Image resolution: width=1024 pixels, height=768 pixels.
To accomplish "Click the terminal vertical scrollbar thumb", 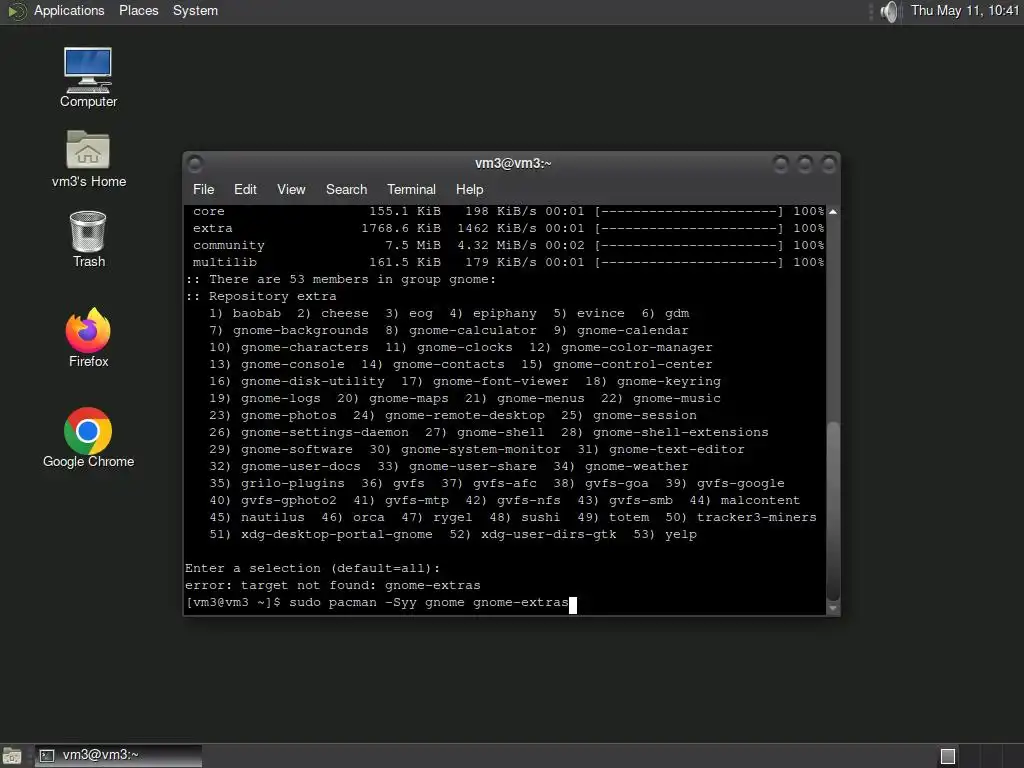I will [833, 511].
